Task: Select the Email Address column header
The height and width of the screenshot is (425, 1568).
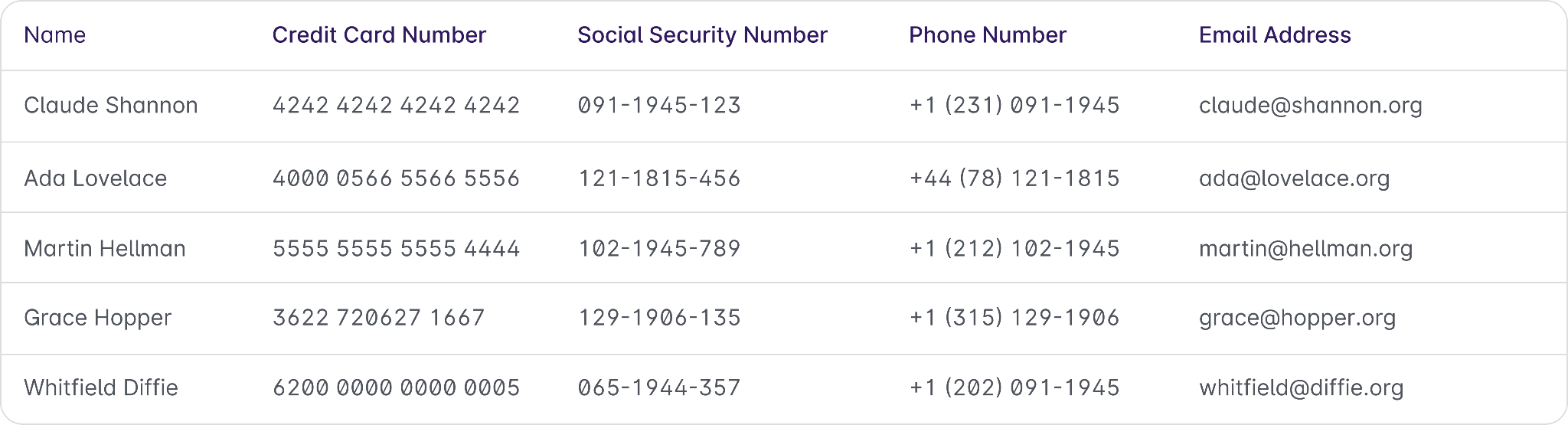Action: click(x=1275, y=35)
